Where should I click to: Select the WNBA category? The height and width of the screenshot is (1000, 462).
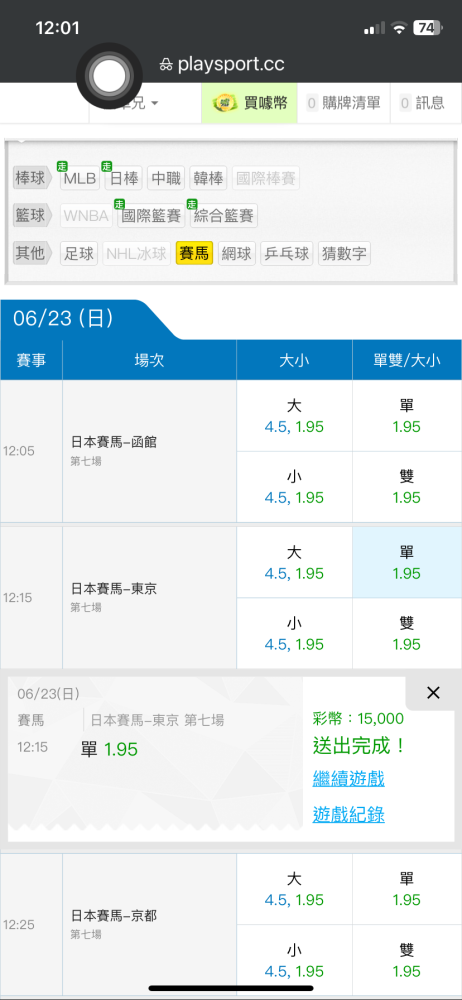click(86, 216)
